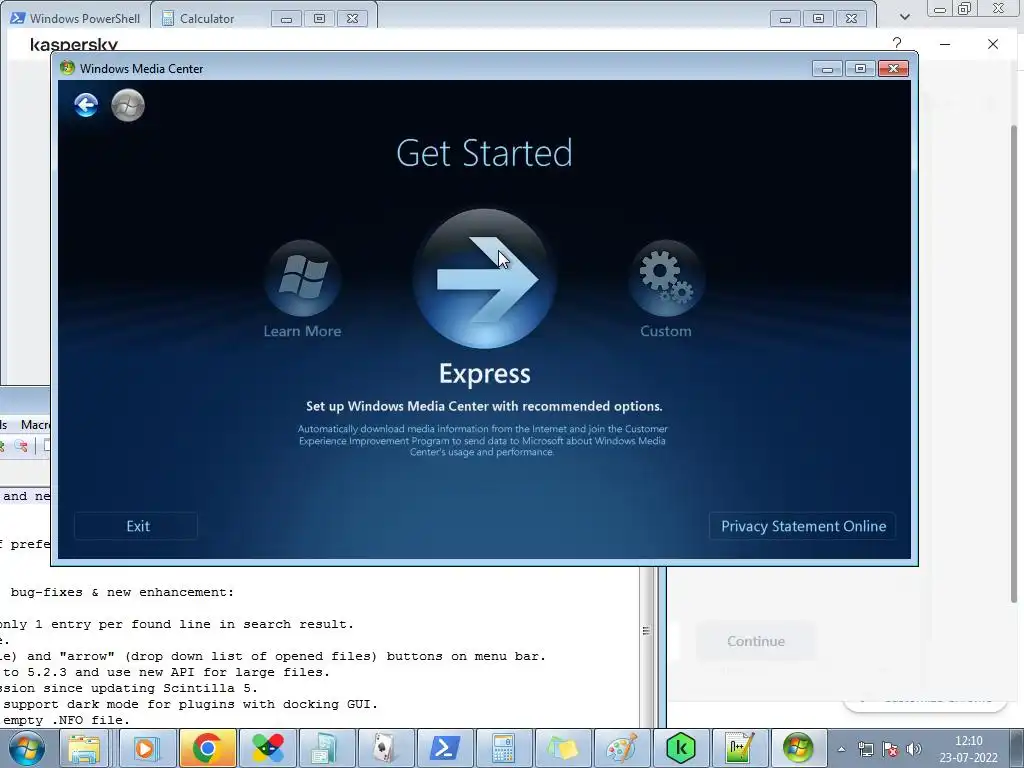
Task: Open the volume speaker tray icon
Action: tap(914, 749)
